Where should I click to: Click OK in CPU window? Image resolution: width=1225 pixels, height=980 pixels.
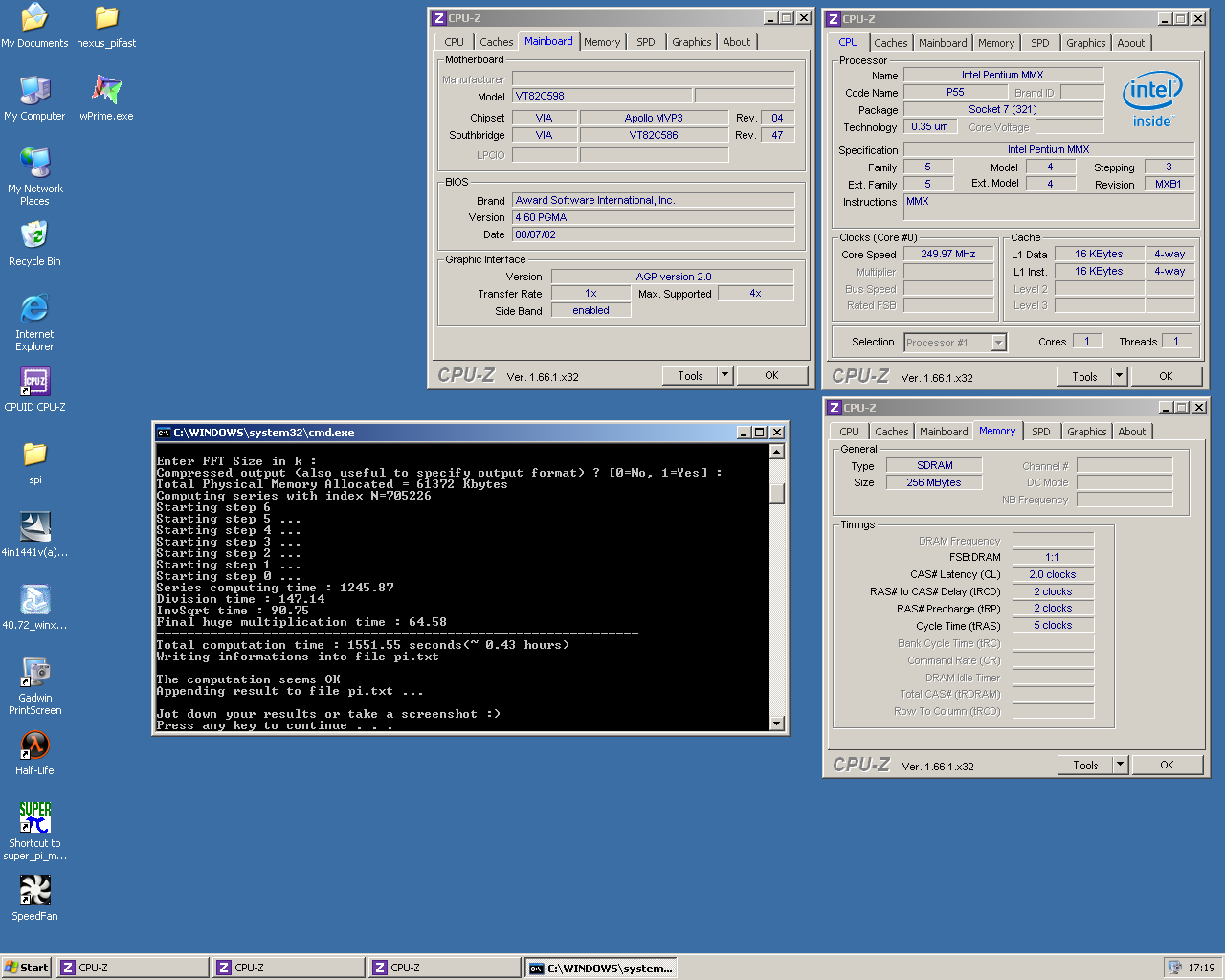[x=1166, y=377]
